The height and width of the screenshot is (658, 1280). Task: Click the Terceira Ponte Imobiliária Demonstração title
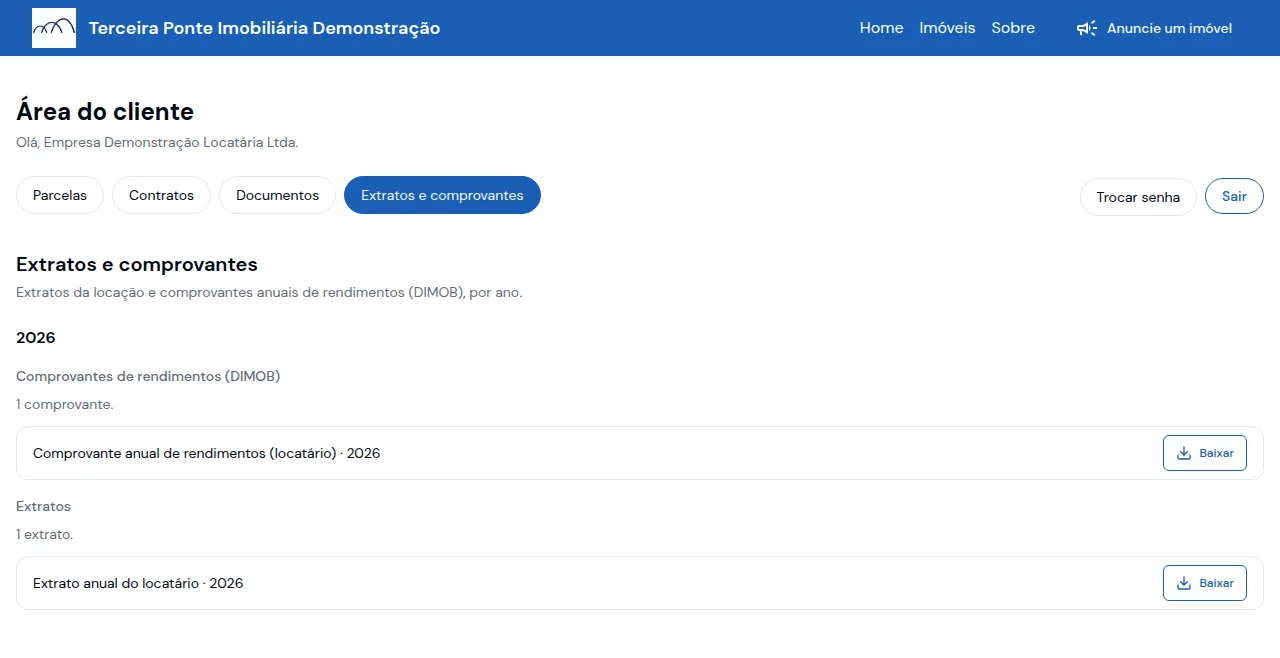[x=264, y=28]
